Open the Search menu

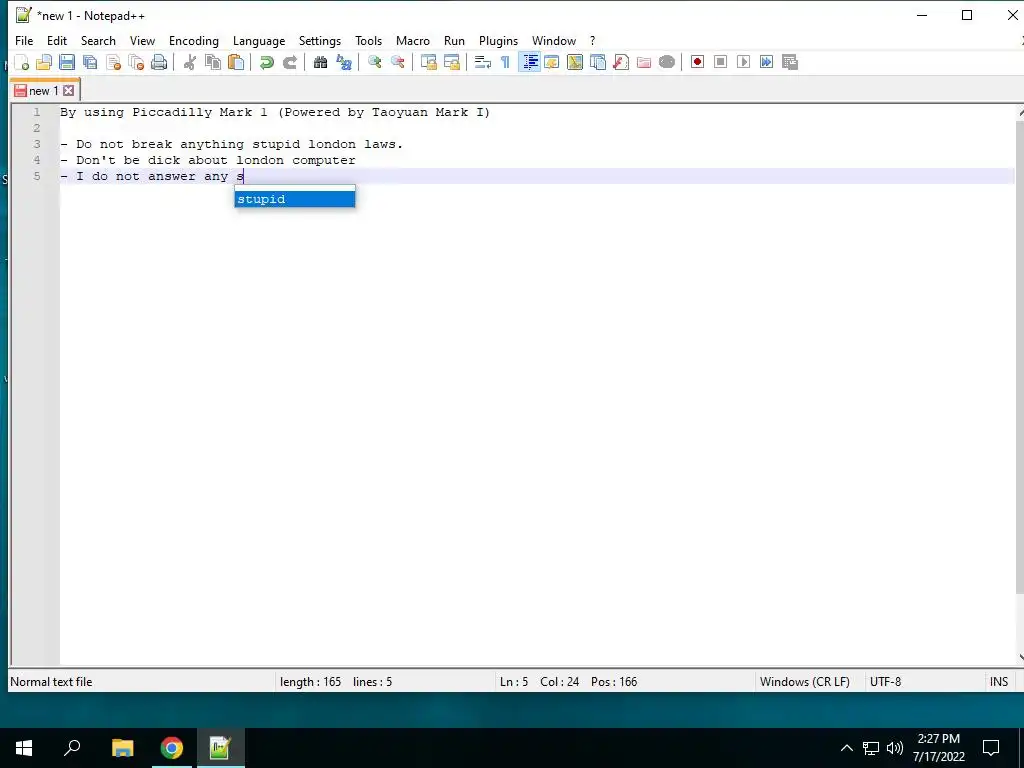point(98,40)
